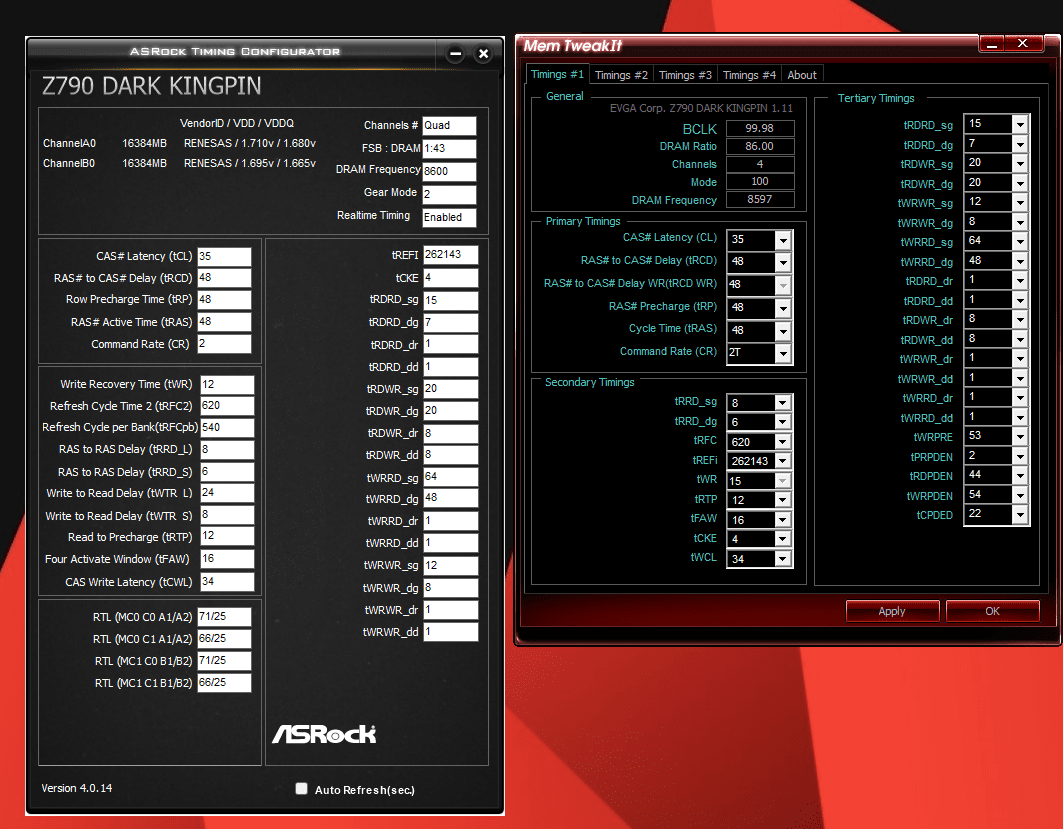Select the Refresh Cycle per Bank (tRFCpb) field
This screenshot has width=1063, height=829.
[x=227, y=428]
